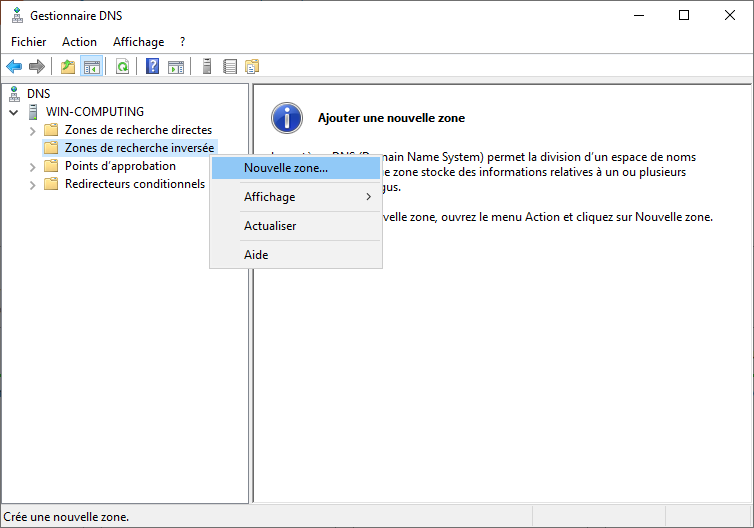The height and width of the screenshot is (528, 754).
Task: Expand Zones de recherche directes node
Action: tap(33, 130)
